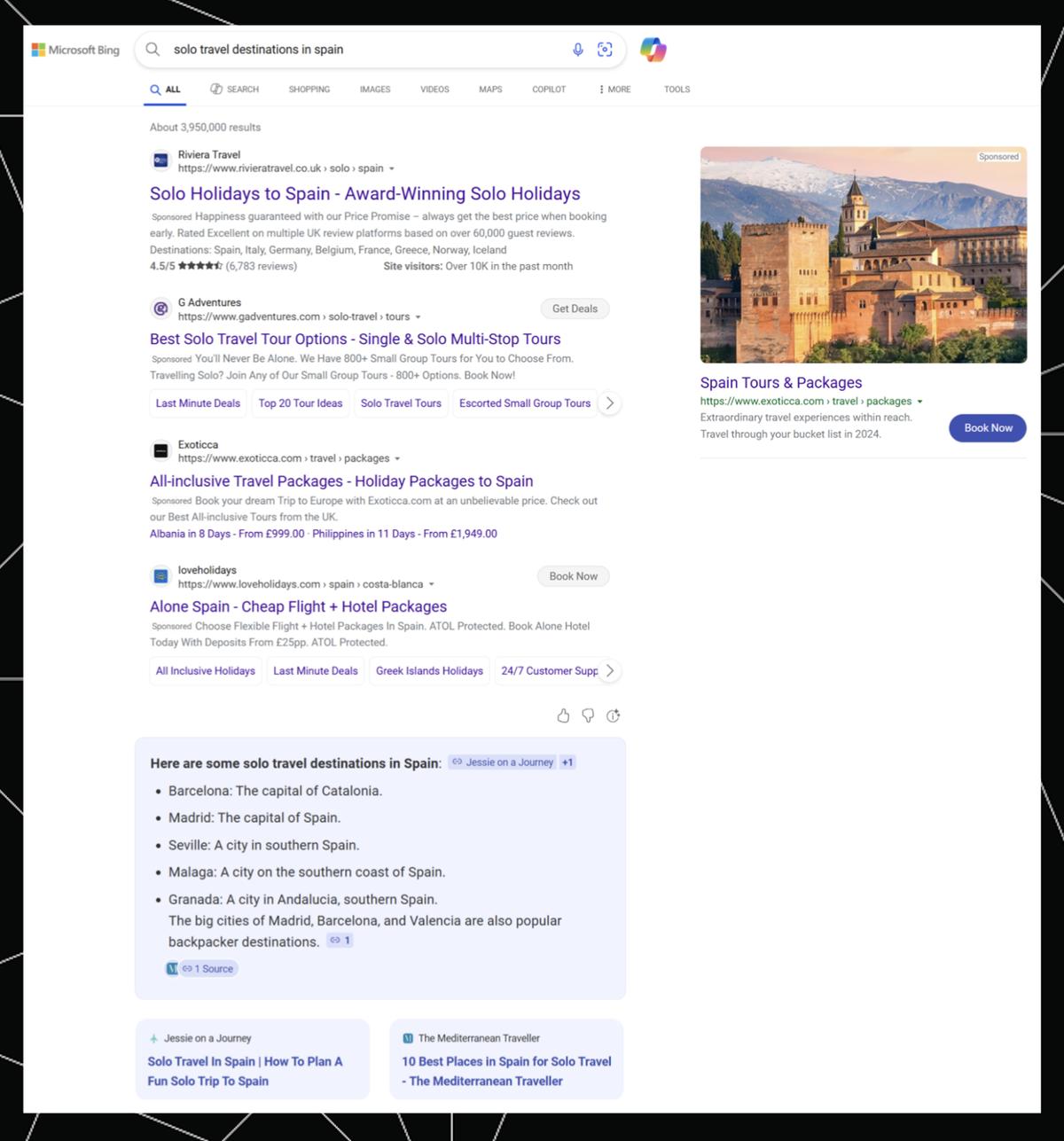
Task: Click the Alhambra sponsored image
Action: pos(863,255)
